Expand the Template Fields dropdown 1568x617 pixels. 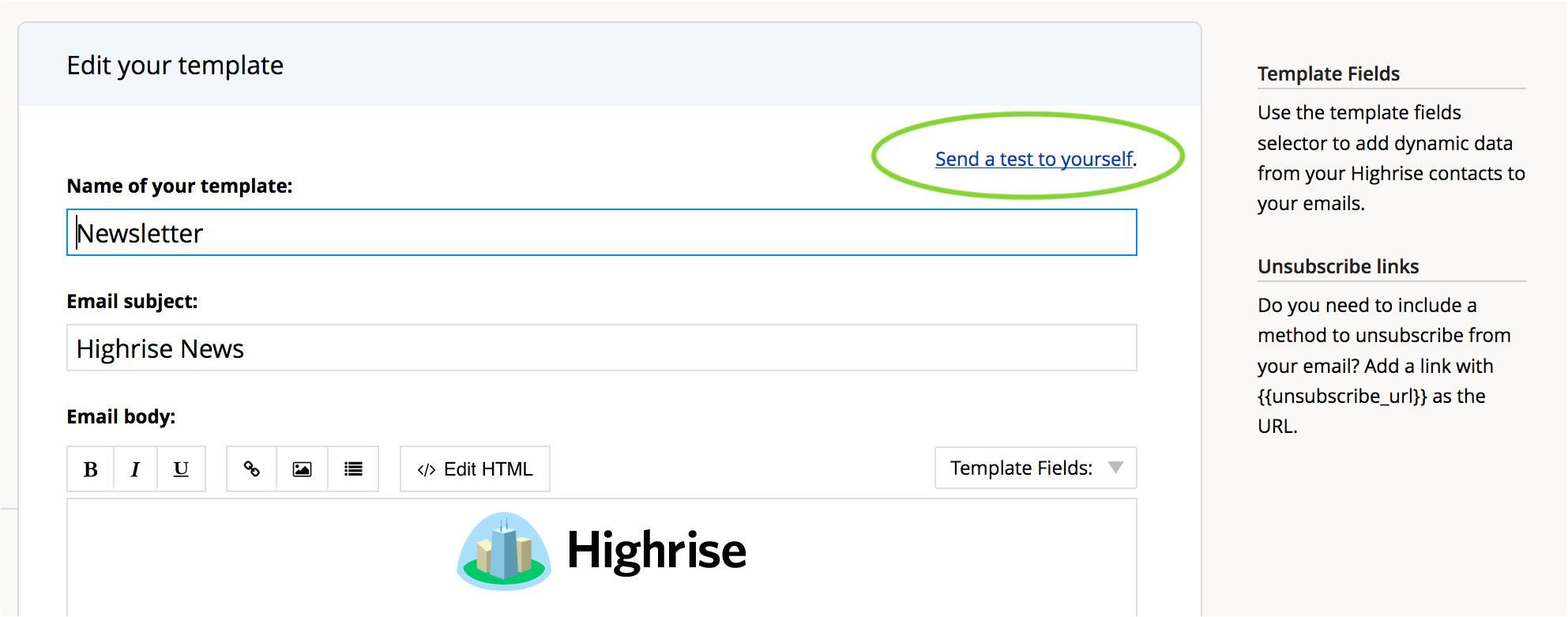click(x=1036, y=468)
